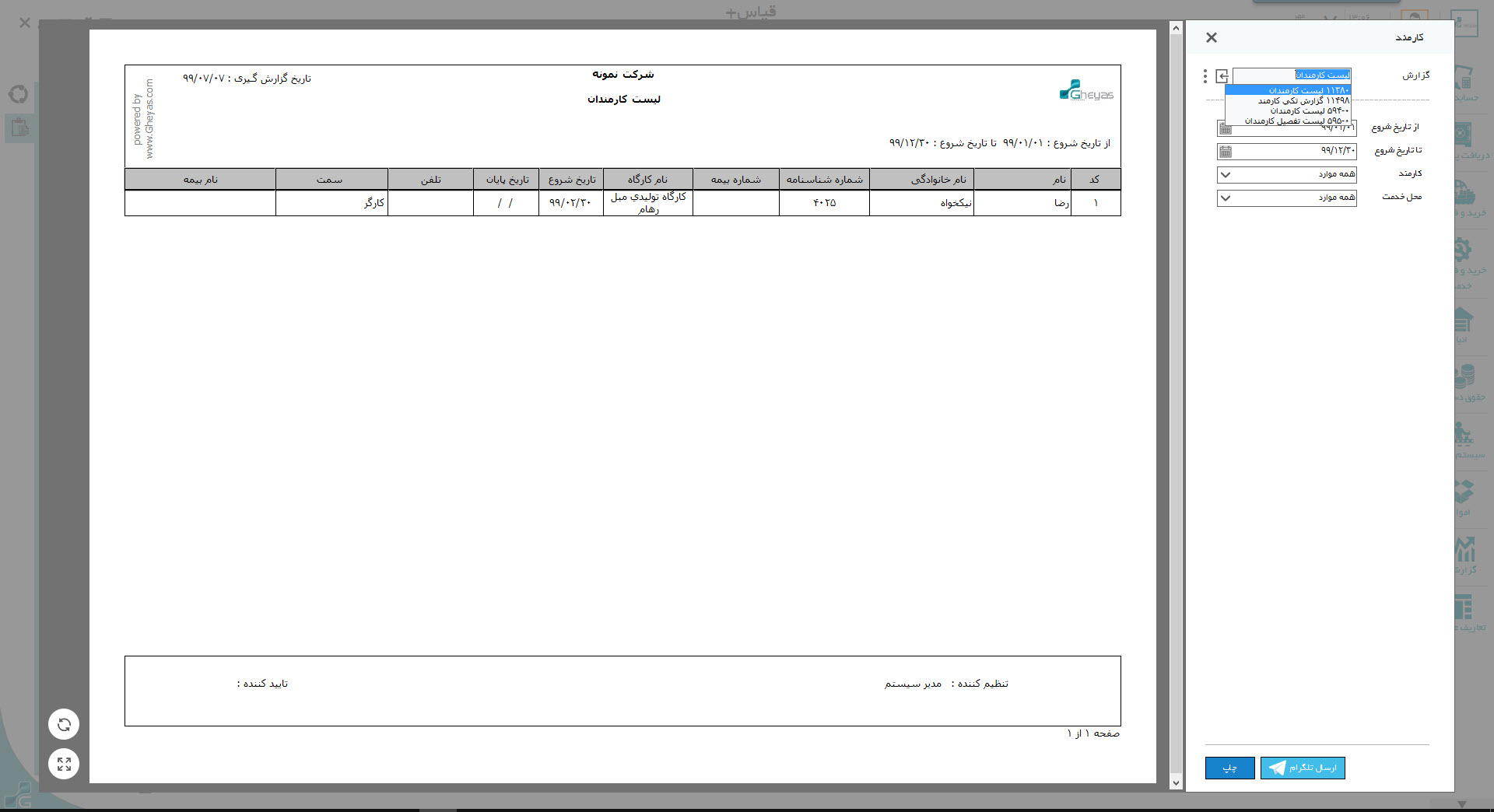This screenshot has height=812, width=1494.
Task: Click the نام بیمه column header
Action: coord(200,179)
